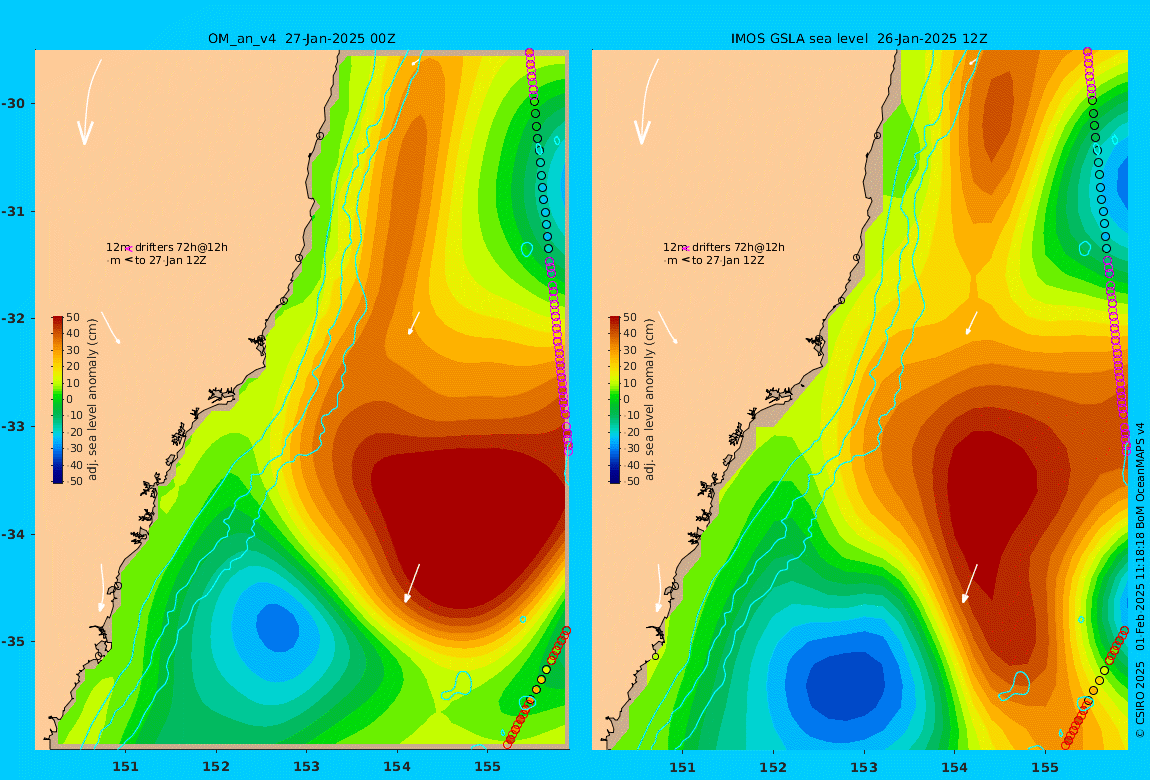Screen dimensions: 1150x780
Task: Click the 0 tick on left color bar
Action: coord(70,400)
